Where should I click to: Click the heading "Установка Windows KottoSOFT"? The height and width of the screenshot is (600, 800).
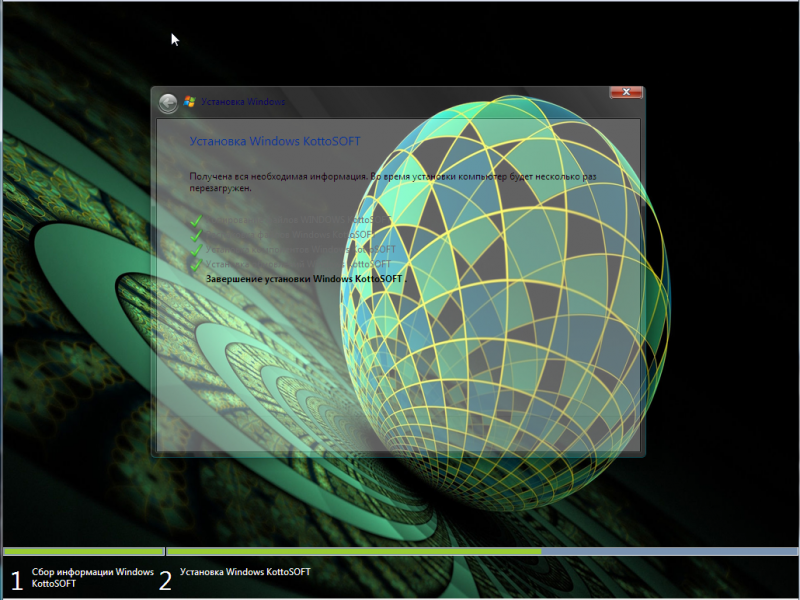pos(275,141)
